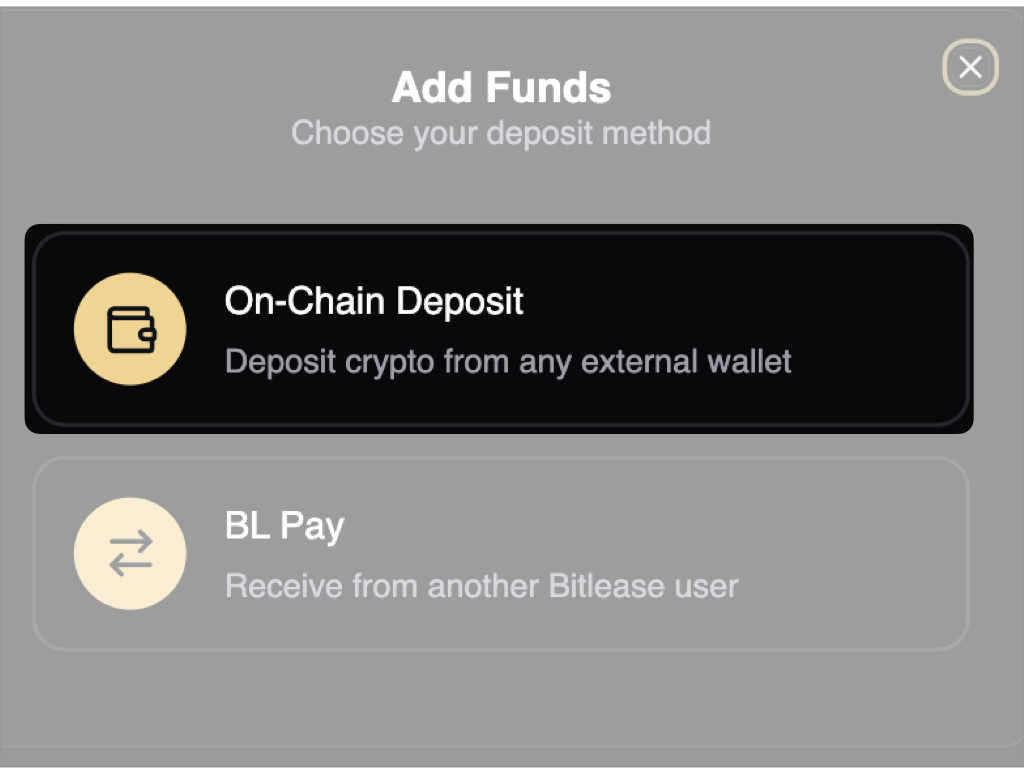Click the "Choose your deposit method" subtitle
This screenshot has height=768, width=1024.
(x=501, y=133)
